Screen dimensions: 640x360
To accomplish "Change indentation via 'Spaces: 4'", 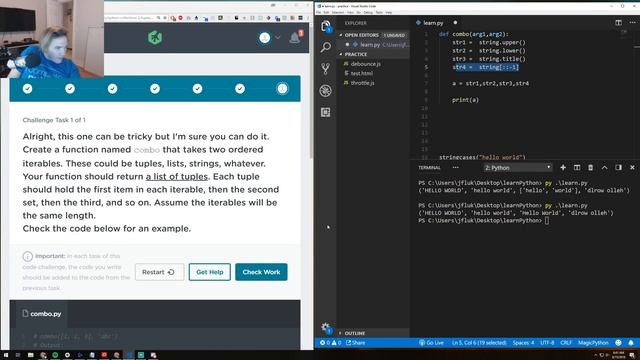I will [x=523, y=342].
